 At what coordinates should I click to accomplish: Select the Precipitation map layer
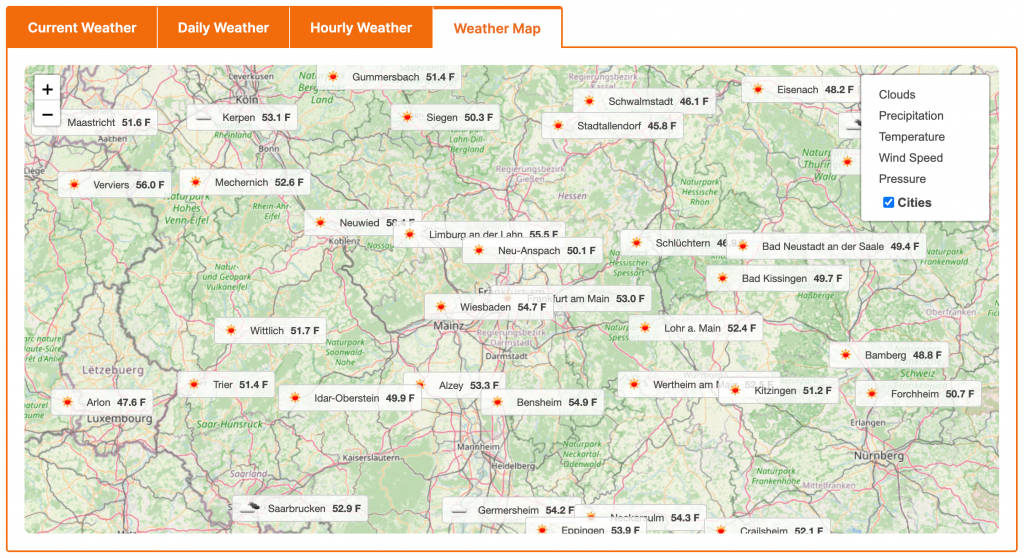(x=911, y=116)
